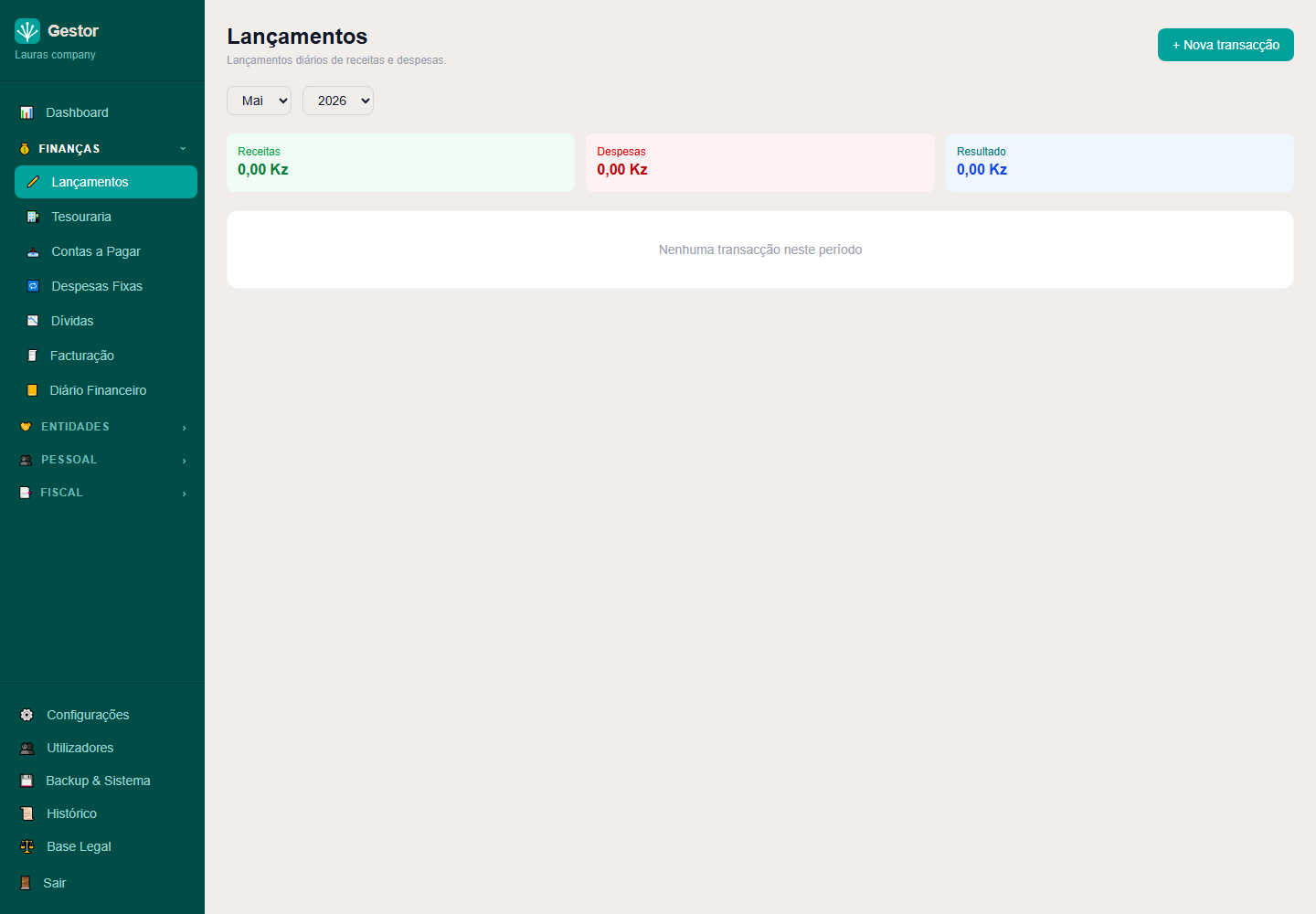1316x914 pixels.
Task: Expand the Pessoal section chevron
Action: click(184, 461)
